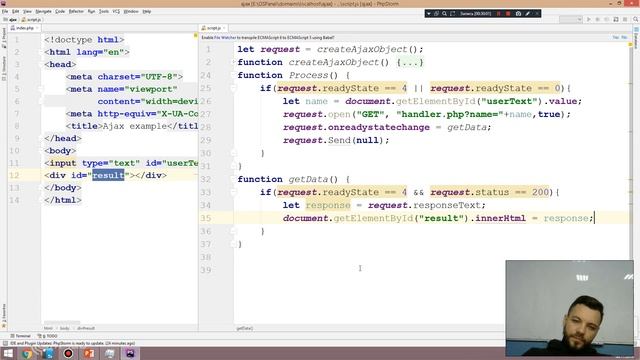640x360 pixels.
Task: Select the draw pencil tool in recorder bar
Action: (528, 13)
